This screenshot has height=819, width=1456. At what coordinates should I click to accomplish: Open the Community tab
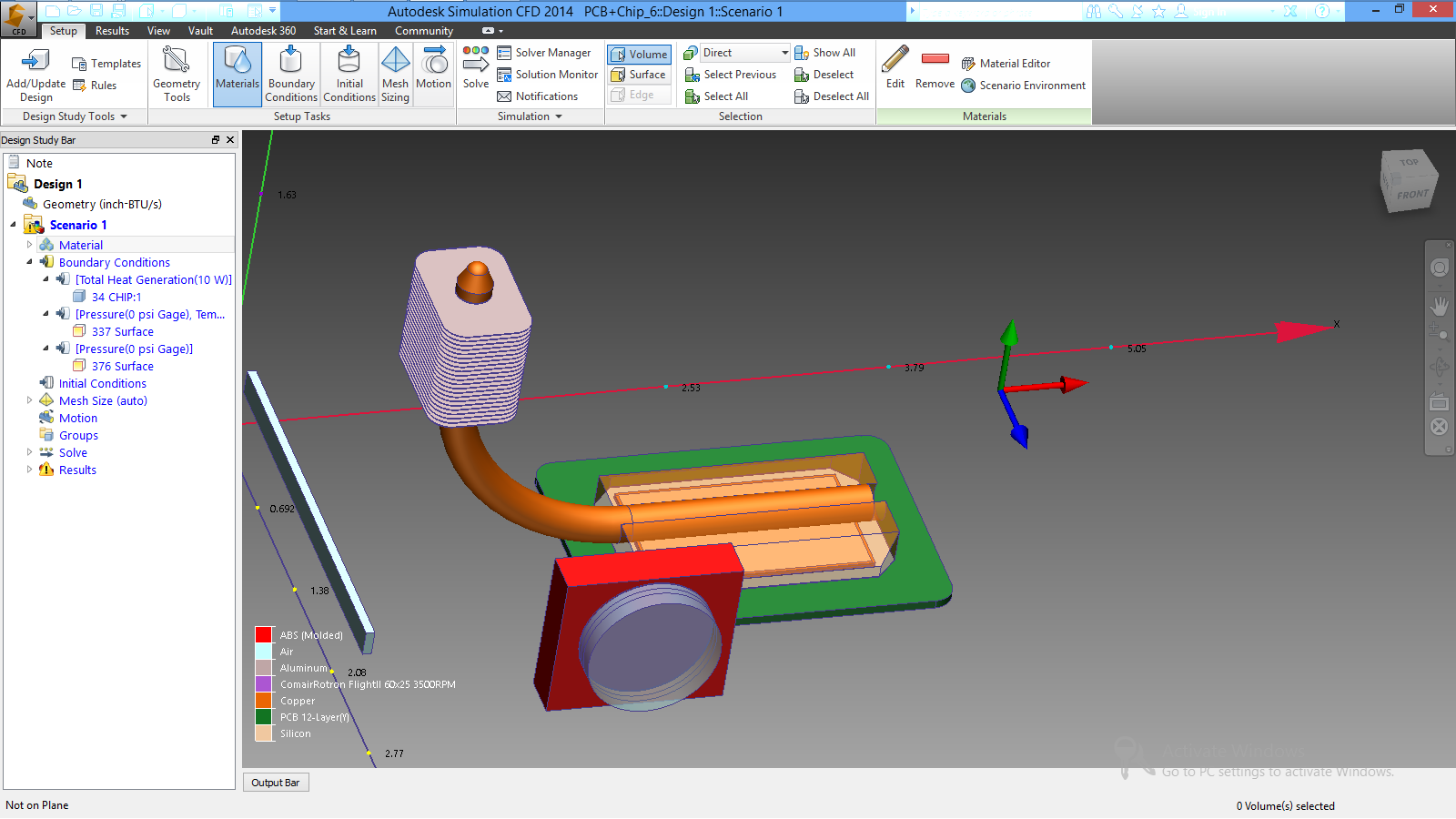423,31
